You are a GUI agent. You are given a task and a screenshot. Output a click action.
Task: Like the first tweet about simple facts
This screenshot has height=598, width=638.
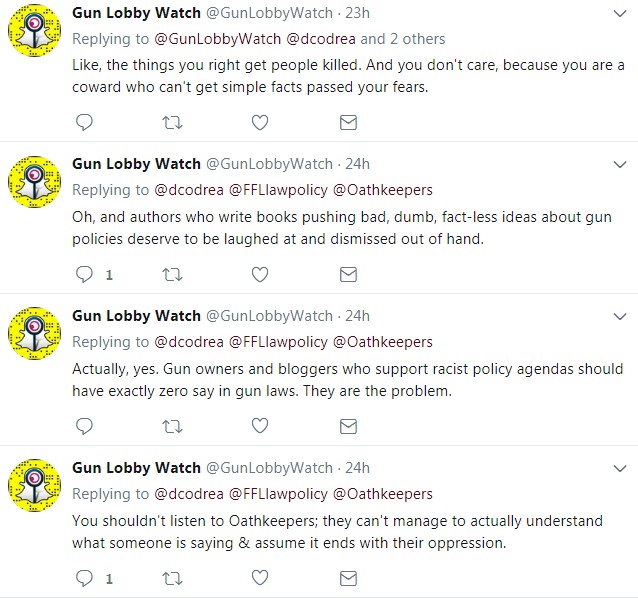click(260, 122)
